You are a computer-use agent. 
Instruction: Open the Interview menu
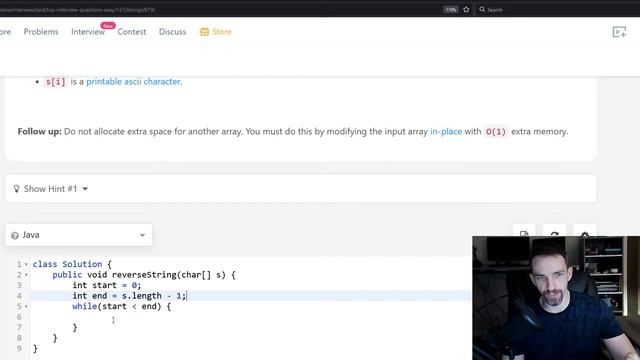tap(88, 32)
